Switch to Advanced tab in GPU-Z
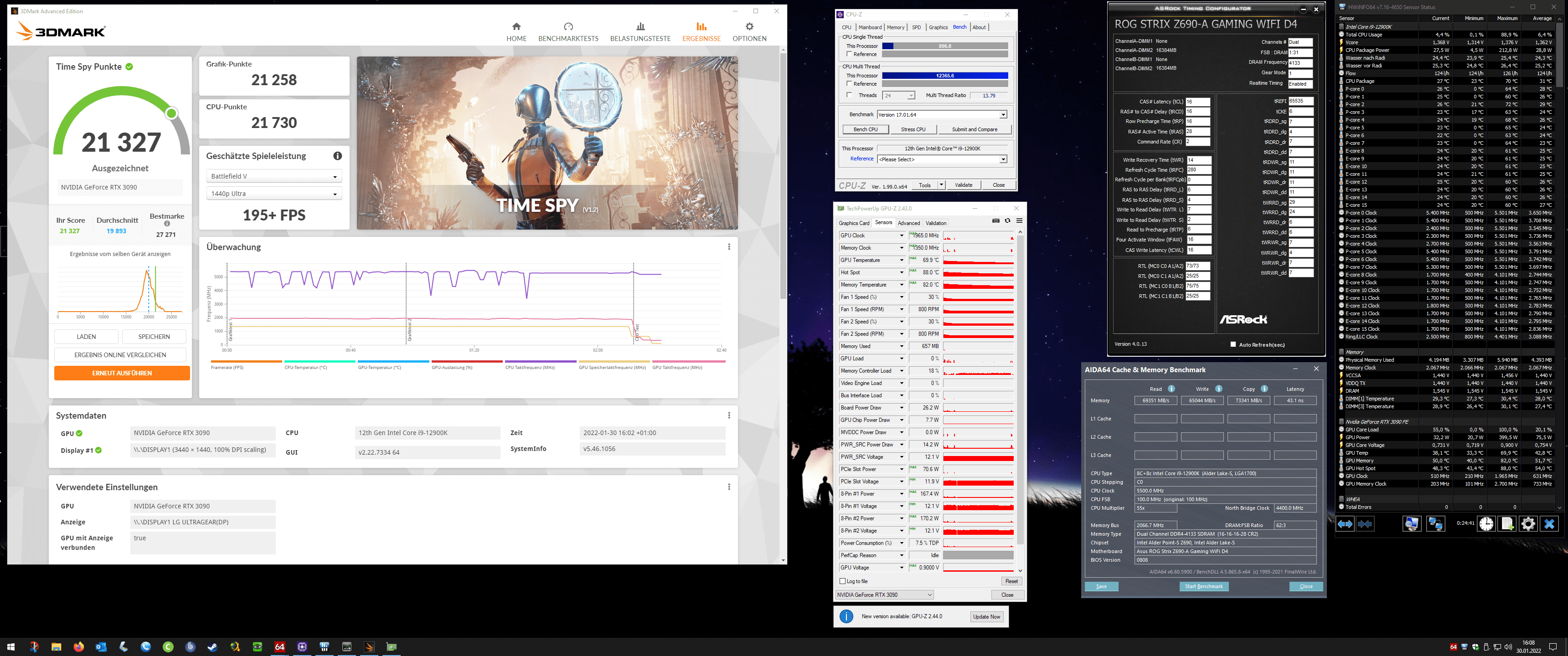This screenshot has height=656, width=1568. (908, 223)
